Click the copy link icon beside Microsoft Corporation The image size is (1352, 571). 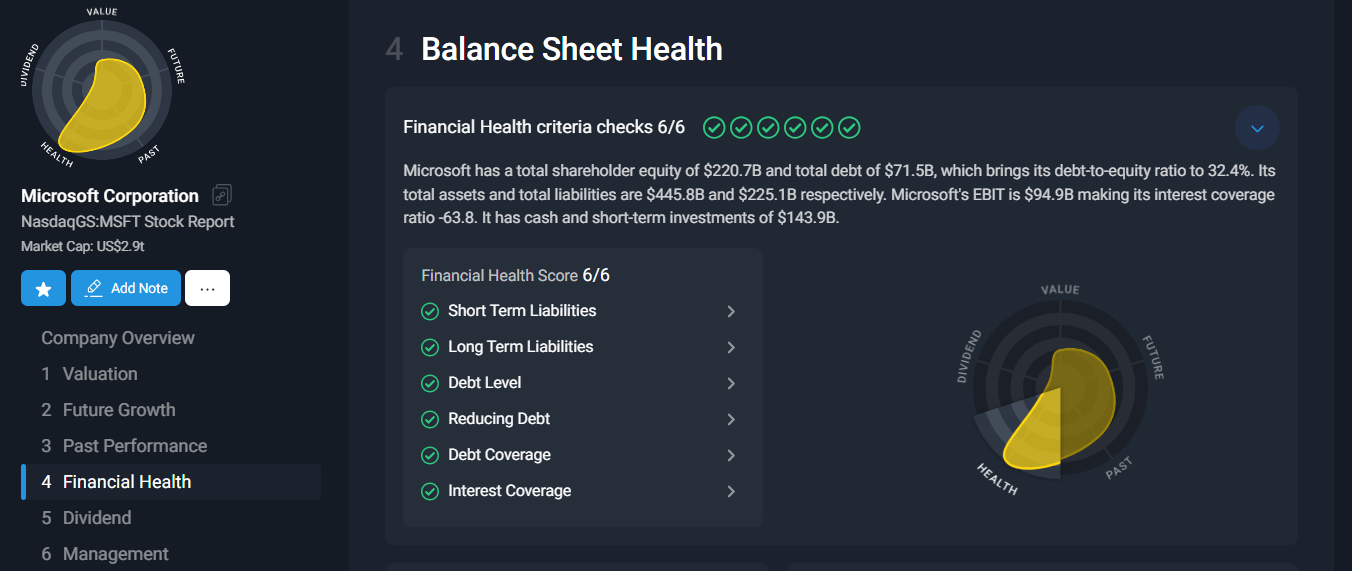point(222,195)
